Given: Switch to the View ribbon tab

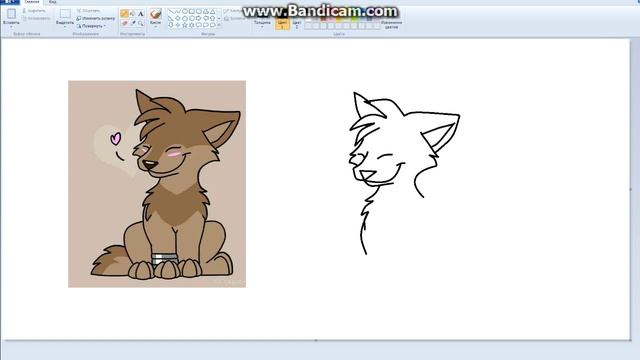Looking at the screenshot, I should (53, 2).
